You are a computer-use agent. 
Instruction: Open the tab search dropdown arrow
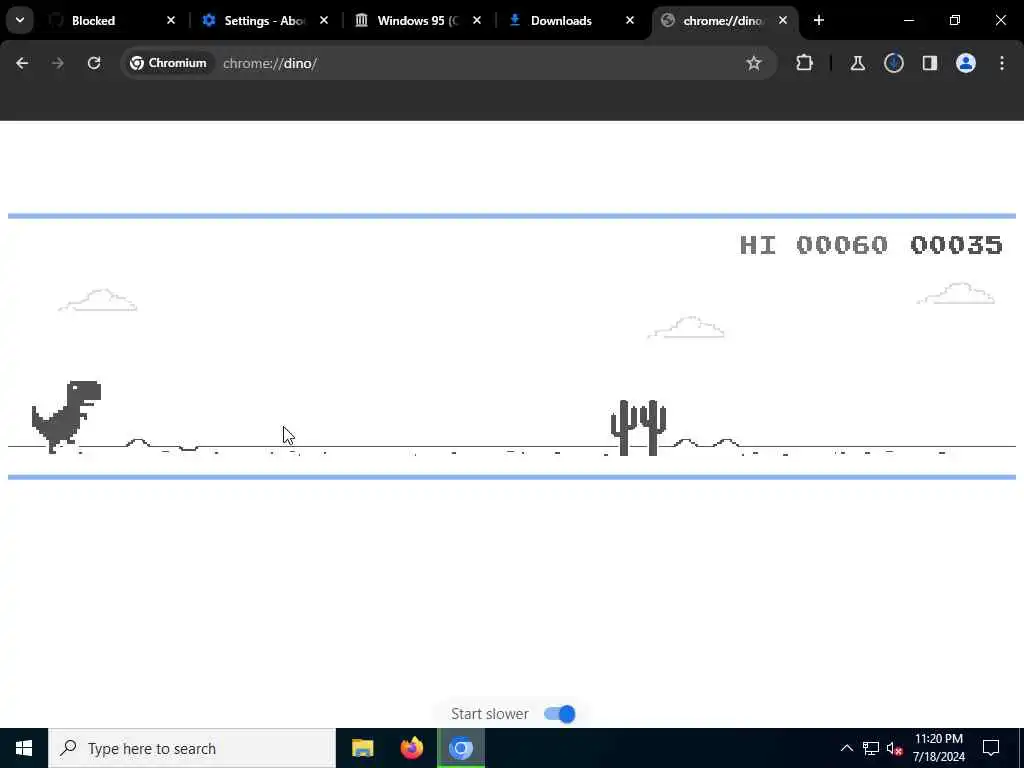click(x=20, y=20)
